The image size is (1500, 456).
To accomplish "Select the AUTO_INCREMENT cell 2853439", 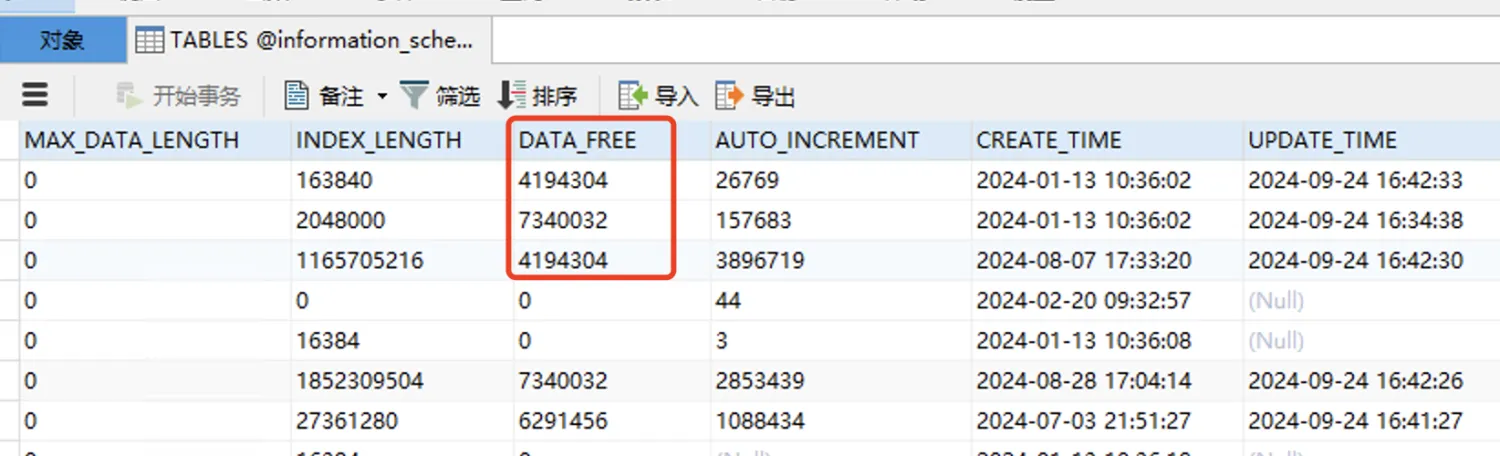I will (x=841, y=380).
